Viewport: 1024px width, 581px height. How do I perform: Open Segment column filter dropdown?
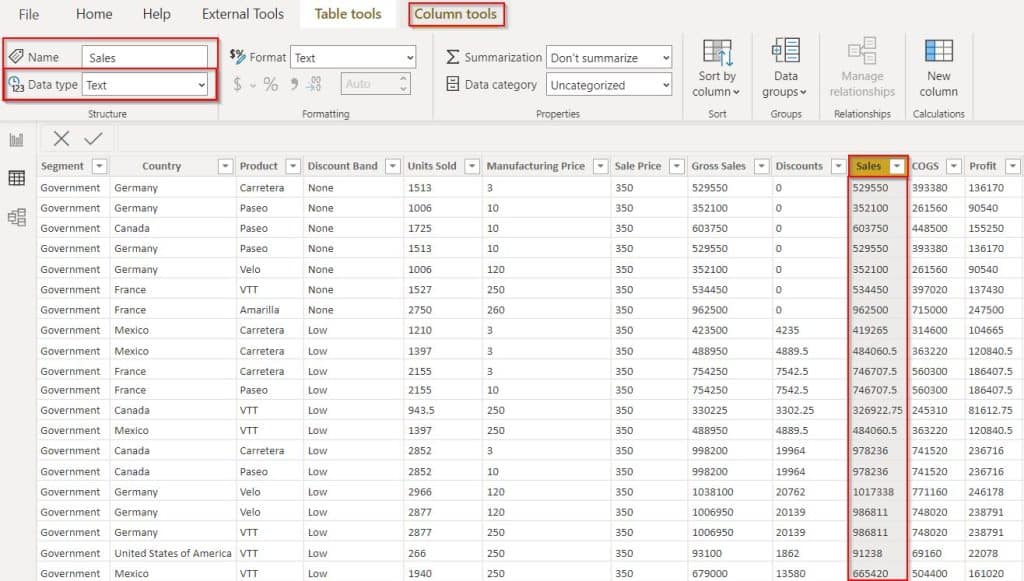coord(99,166)
